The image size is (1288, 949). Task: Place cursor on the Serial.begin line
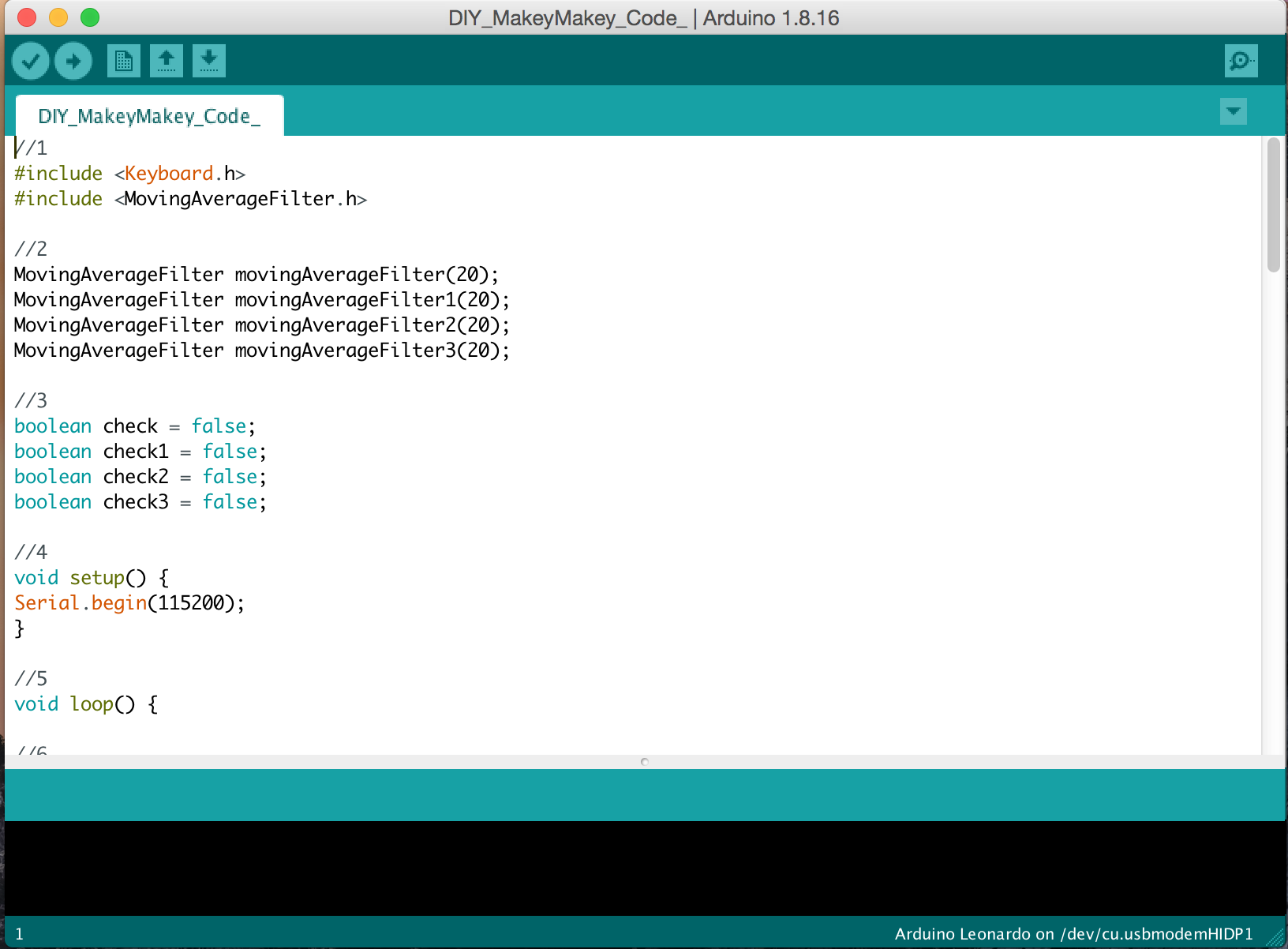click(129, 602)
